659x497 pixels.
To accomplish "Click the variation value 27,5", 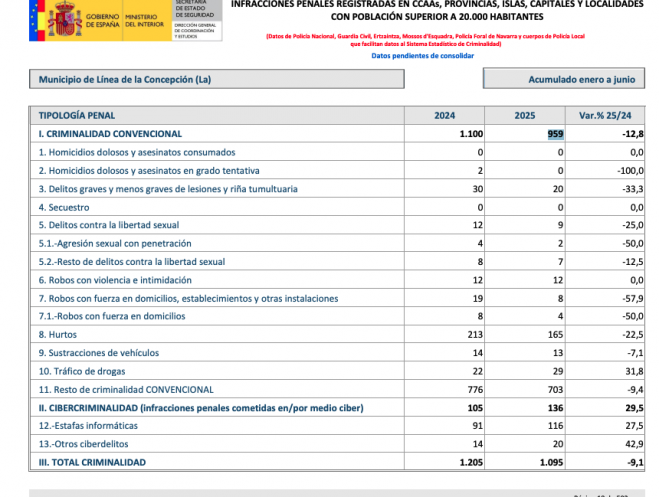I will point(634,426).
